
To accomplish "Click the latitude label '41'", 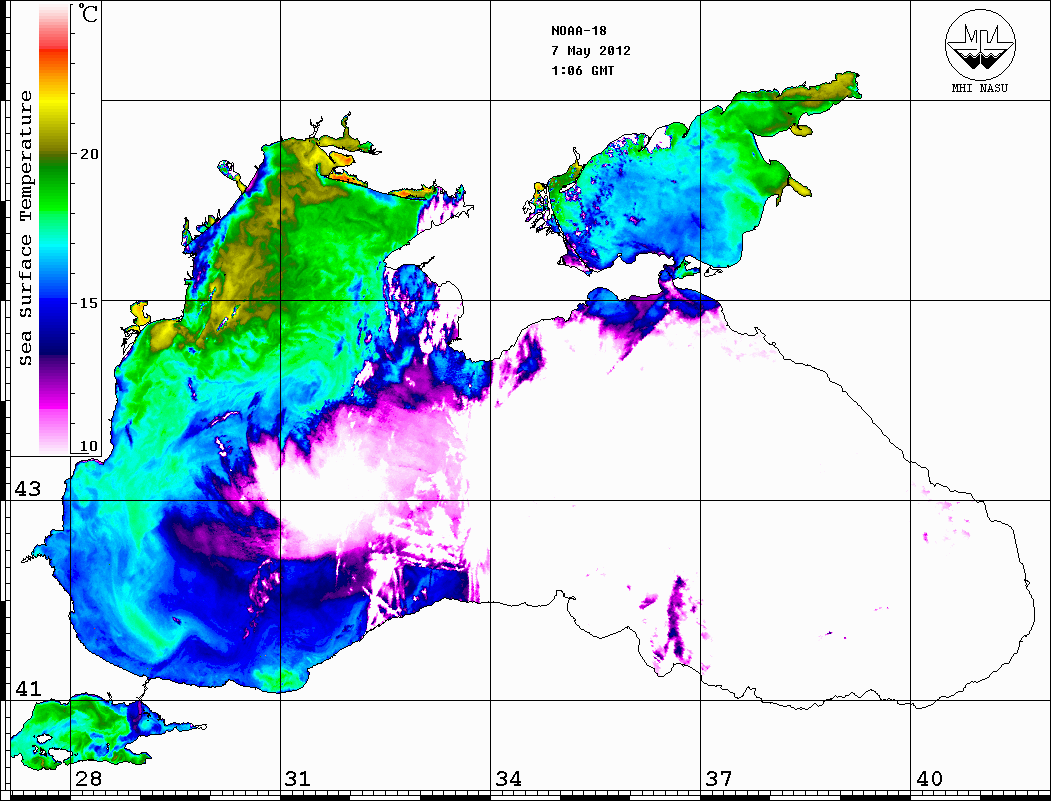I will point(27,688).
